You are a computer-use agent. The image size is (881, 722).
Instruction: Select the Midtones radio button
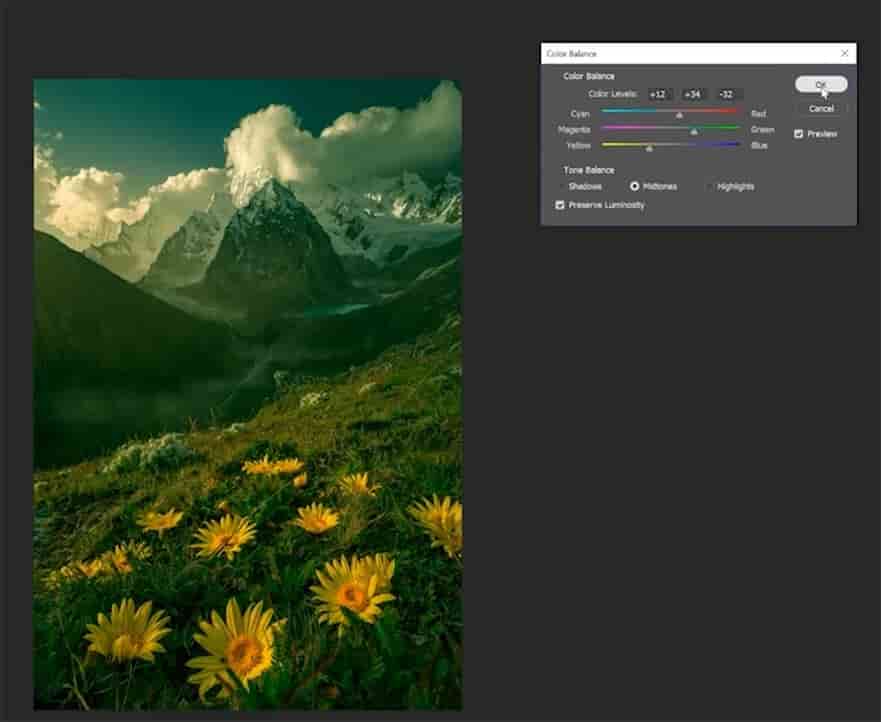tap(634, 186)
